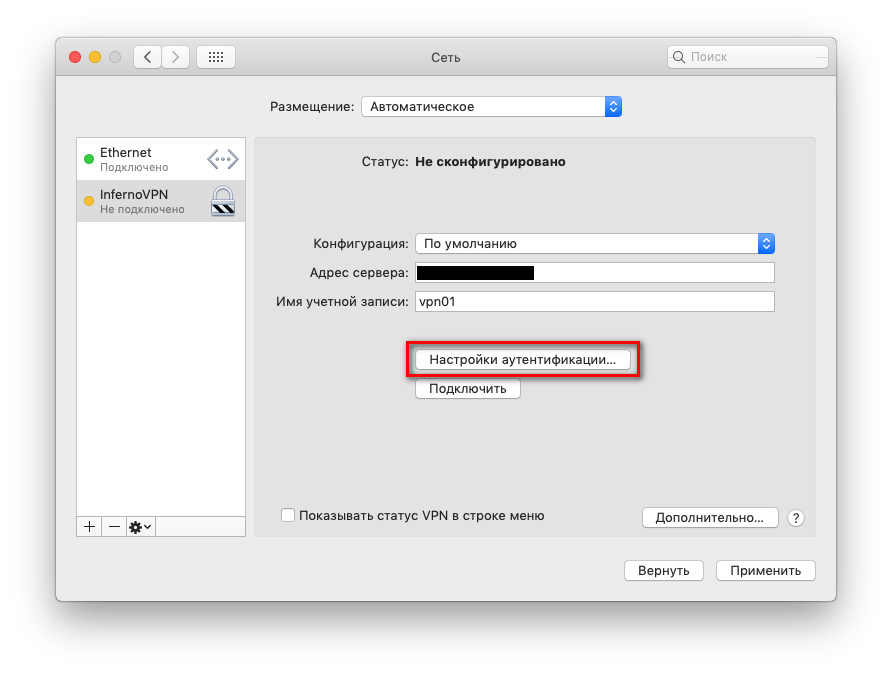Open help with the question mark button

796,518
